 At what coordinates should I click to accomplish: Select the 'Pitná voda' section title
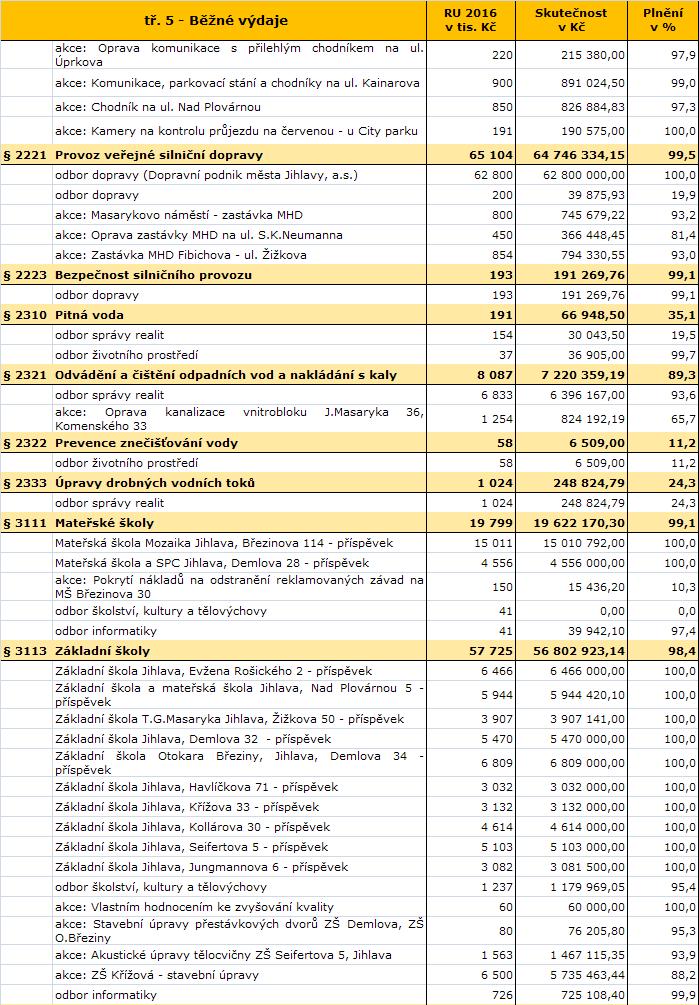pyautogui.click(x=90, y=315)
